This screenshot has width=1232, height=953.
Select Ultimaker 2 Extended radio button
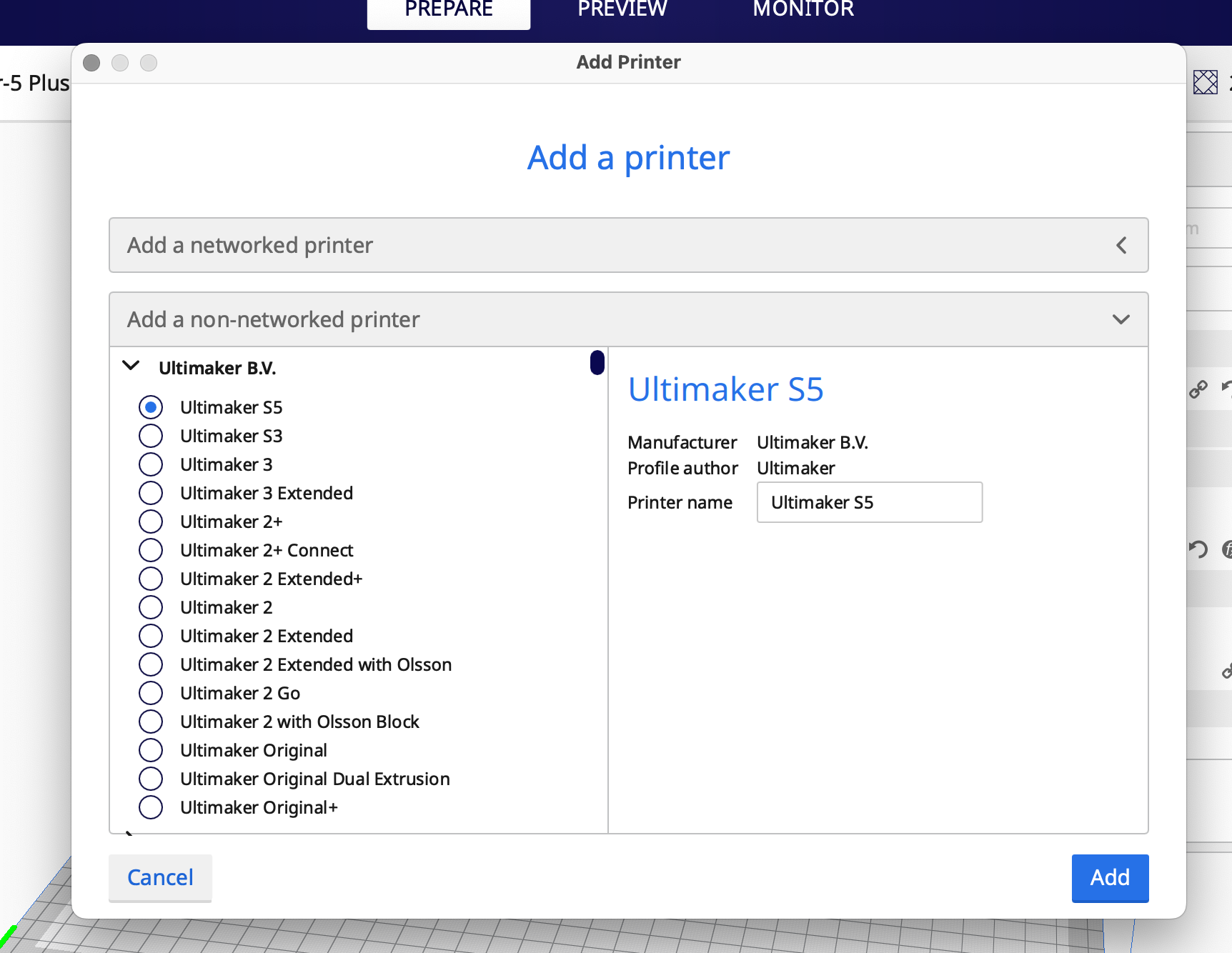(x=151, y=636)
